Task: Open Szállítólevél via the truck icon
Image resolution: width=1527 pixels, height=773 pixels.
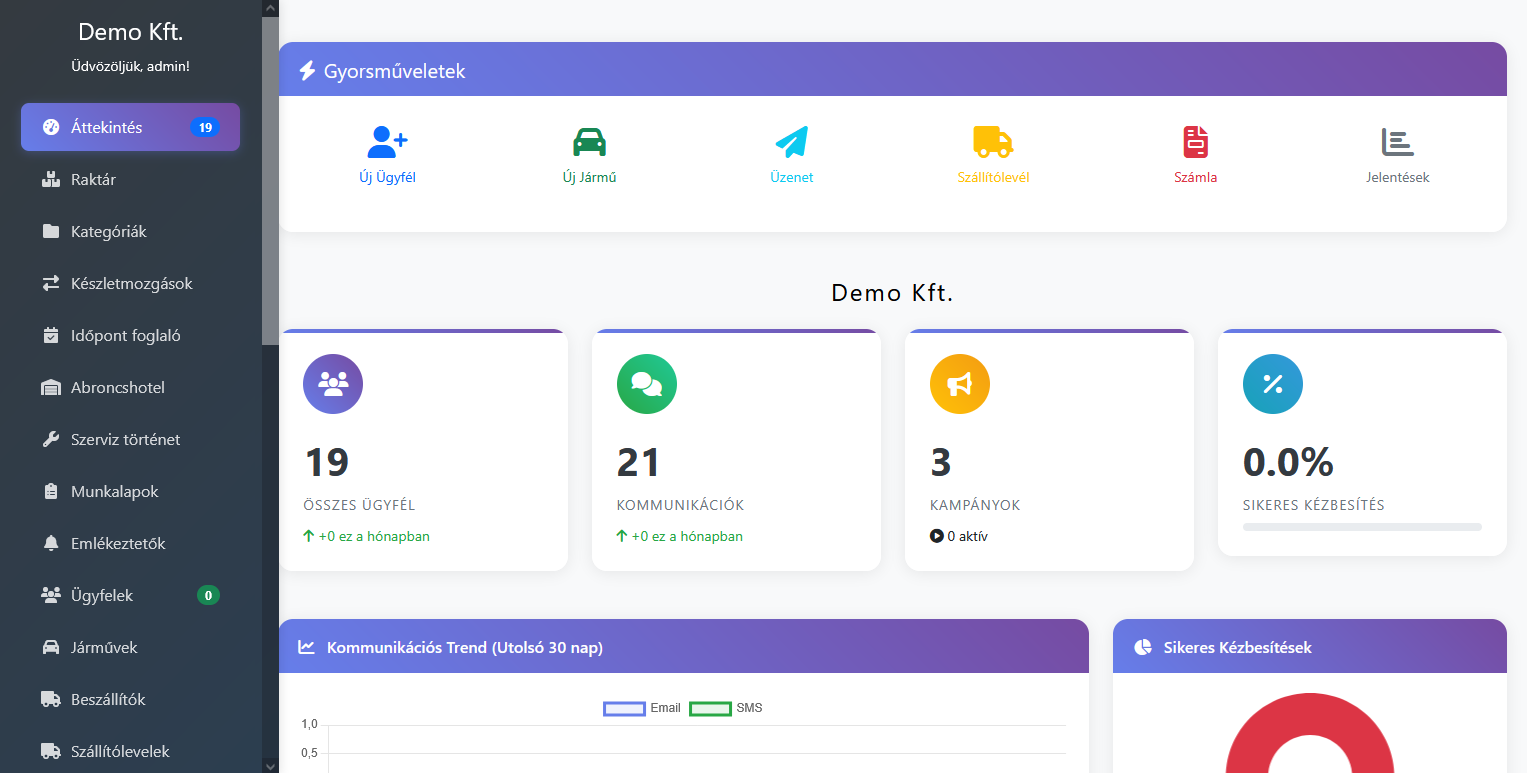Action: click(993, 143)
